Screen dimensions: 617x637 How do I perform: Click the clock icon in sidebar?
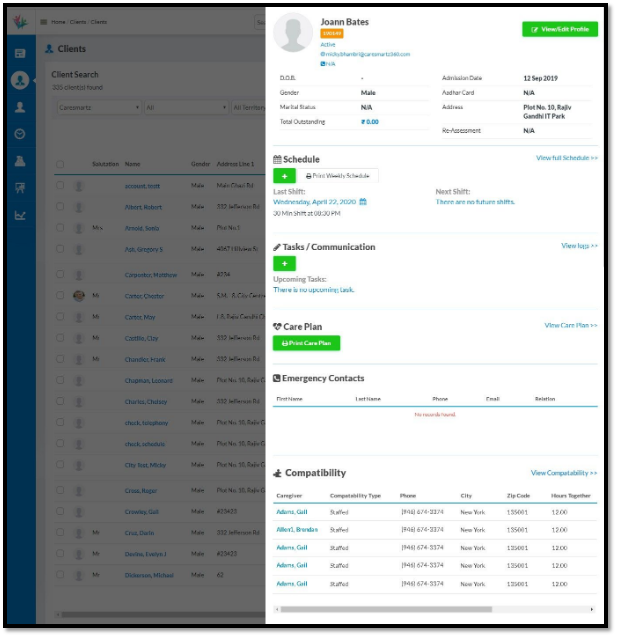[20, 134]
